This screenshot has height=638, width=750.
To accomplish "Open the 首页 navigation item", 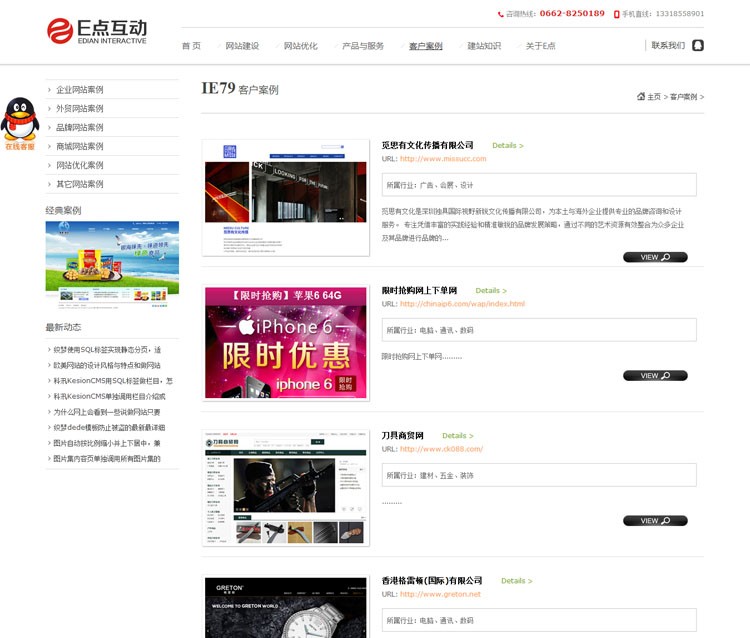I will [191, 46].
